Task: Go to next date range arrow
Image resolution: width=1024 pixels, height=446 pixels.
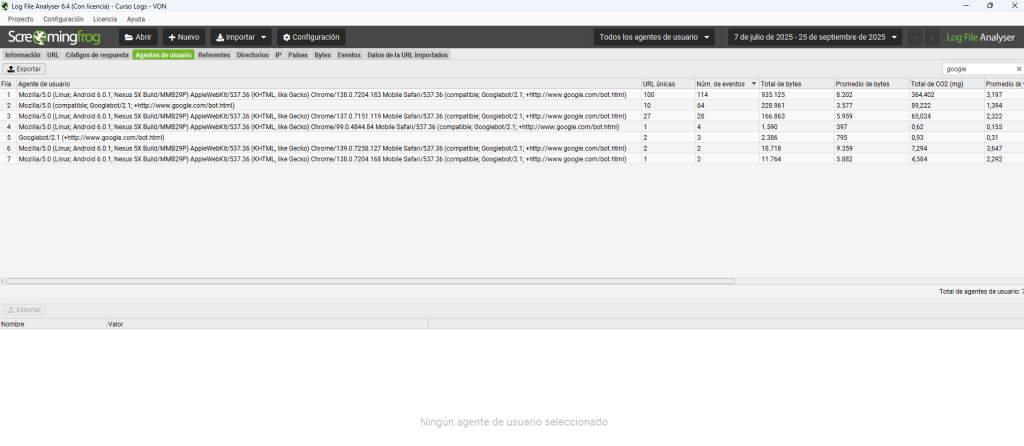Action: (932, 37)
